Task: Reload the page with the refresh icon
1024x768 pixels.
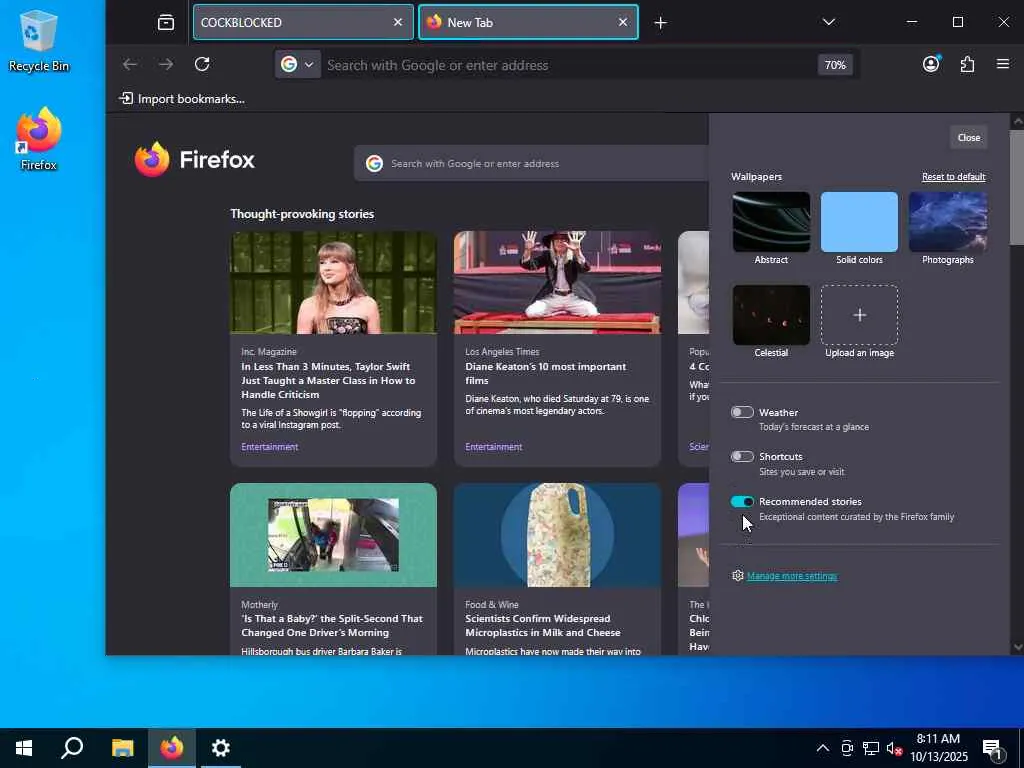Action: 202,64
